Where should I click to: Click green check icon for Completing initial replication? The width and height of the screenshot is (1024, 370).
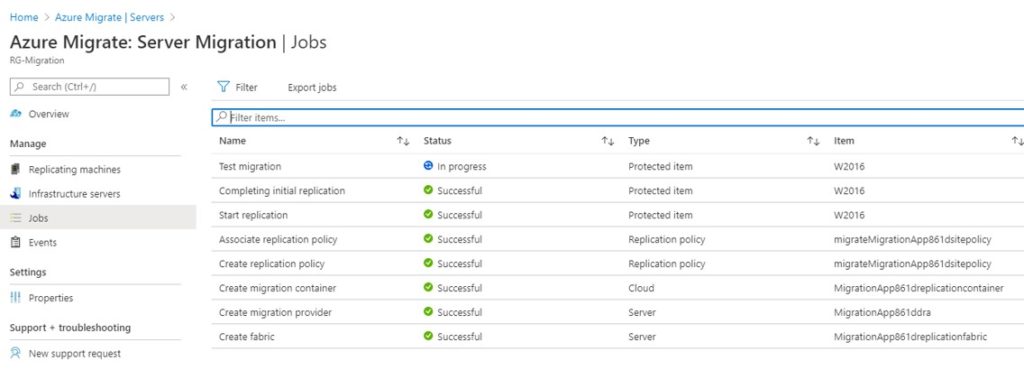tap(428, 190)
